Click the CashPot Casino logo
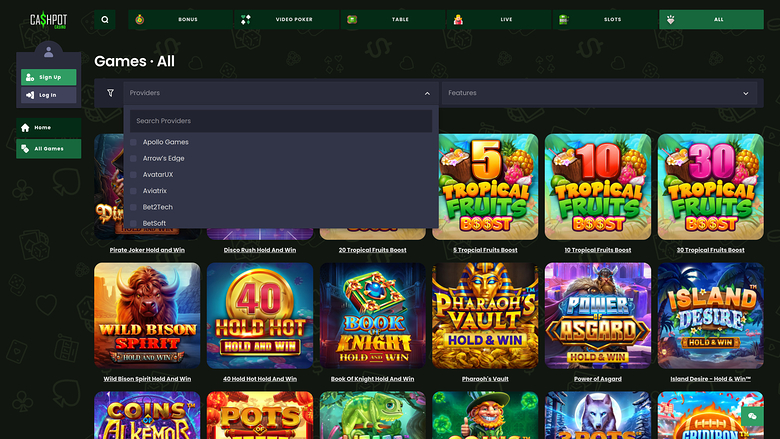780x439 pixels. (x=48, y=20)
